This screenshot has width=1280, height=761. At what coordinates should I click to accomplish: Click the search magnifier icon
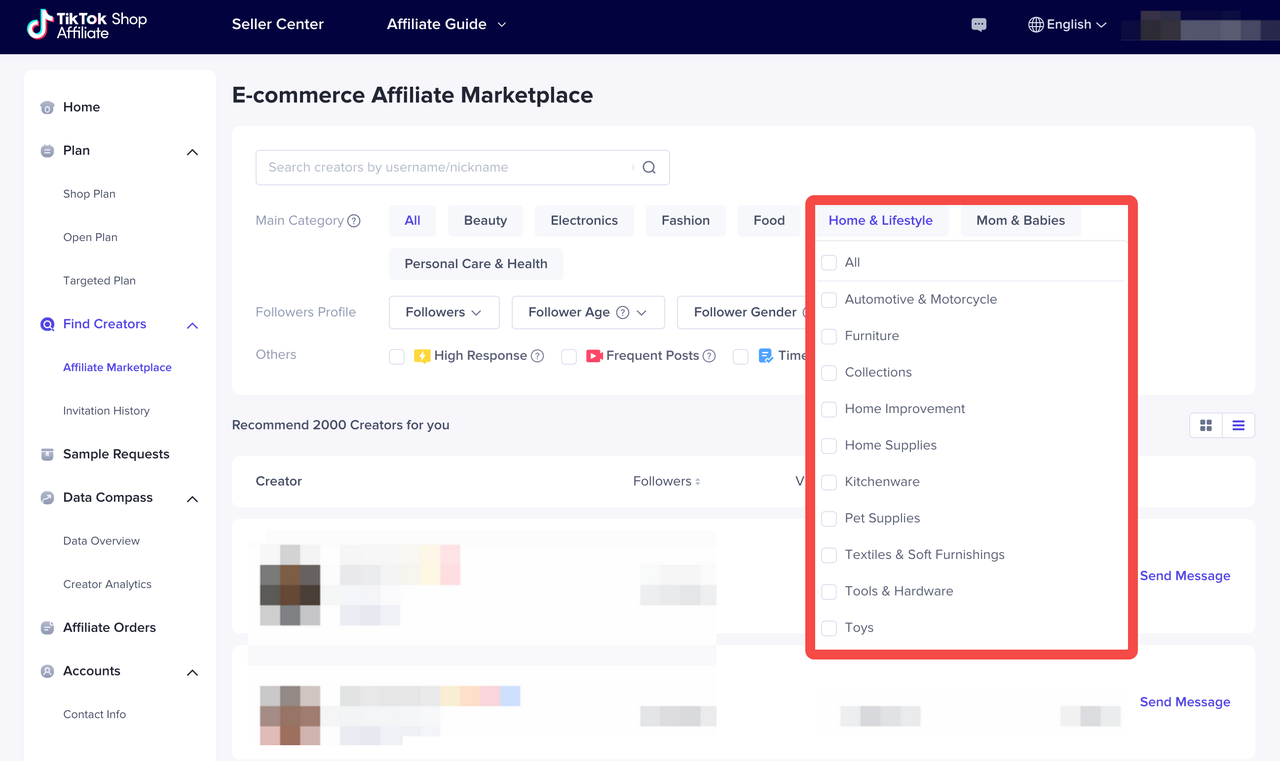648,167
